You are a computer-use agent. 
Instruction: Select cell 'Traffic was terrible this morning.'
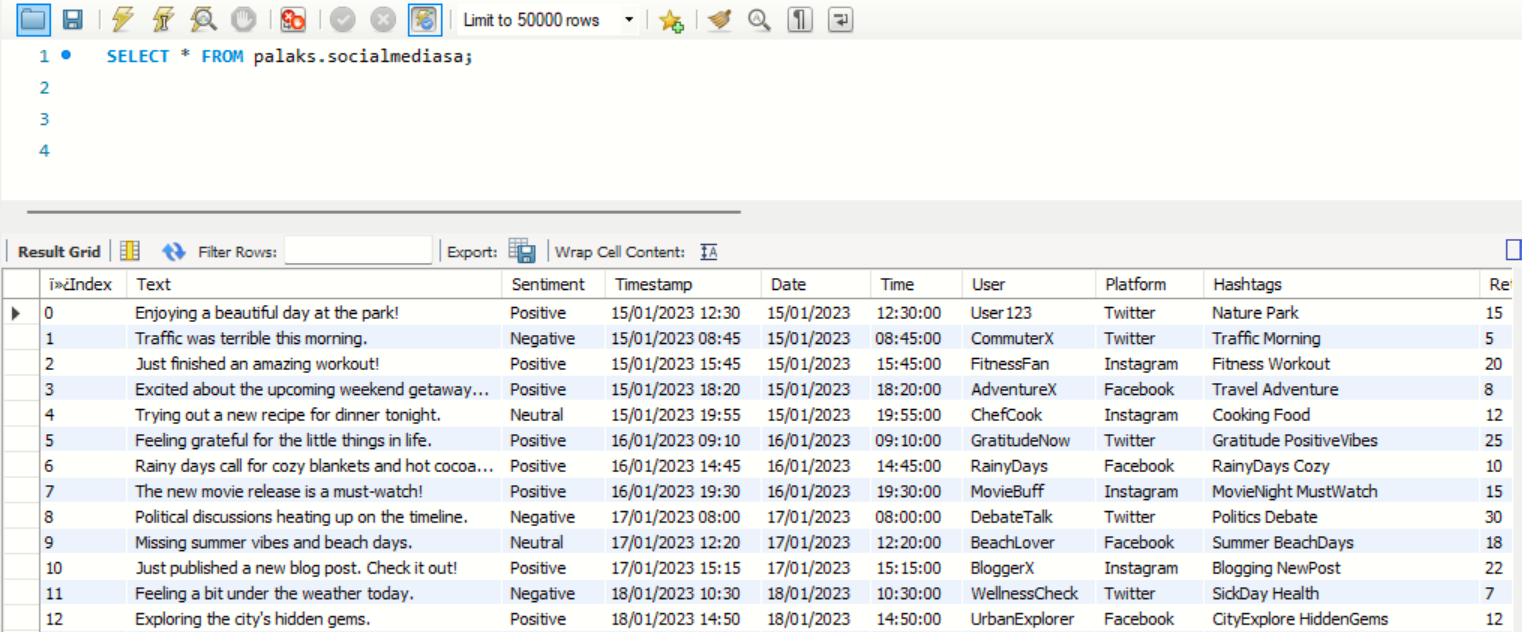[x=314, y=339]
